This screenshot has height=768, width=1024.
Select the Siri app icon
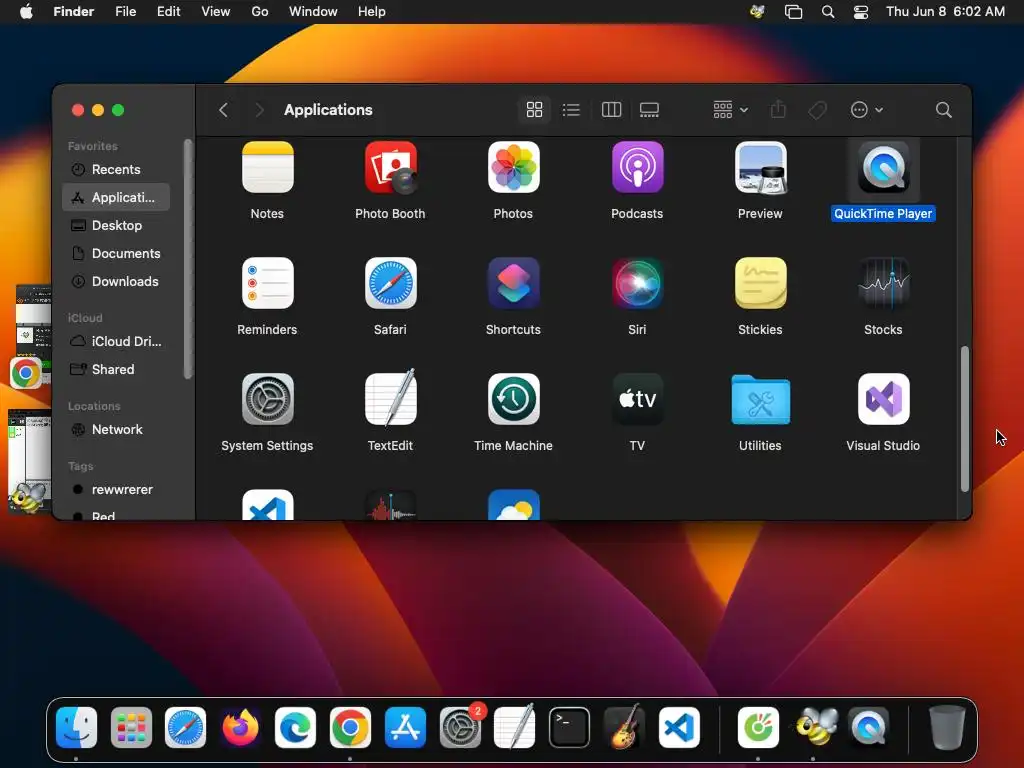637,283
